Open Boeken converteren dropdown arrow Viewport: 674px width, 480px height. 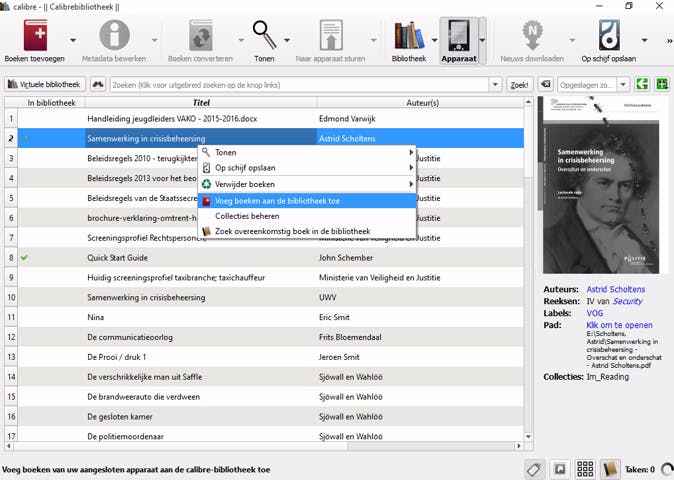coord(241,40)
